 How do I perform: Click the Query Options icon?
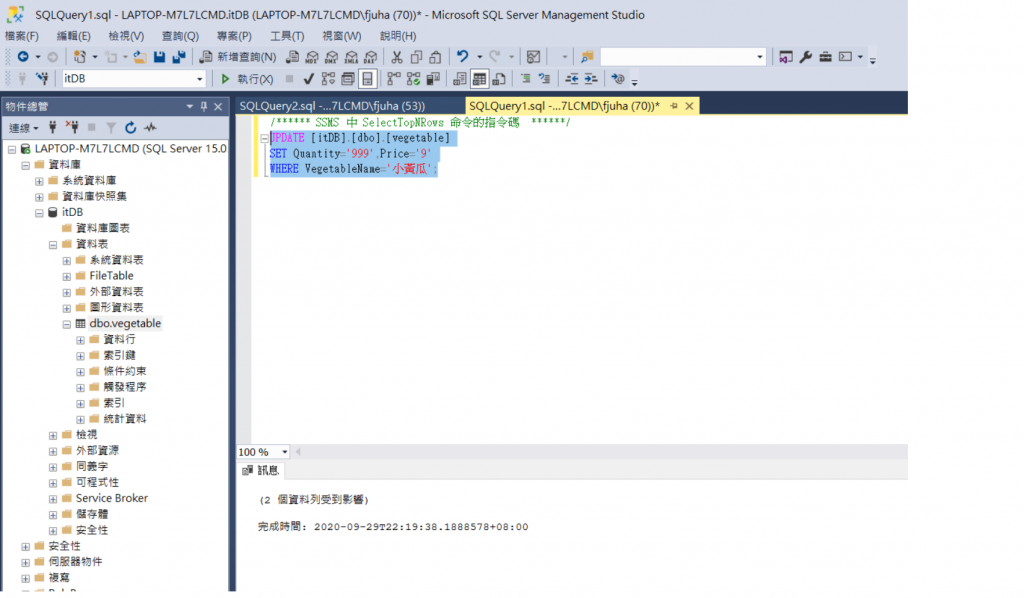(x=348, y=79)
